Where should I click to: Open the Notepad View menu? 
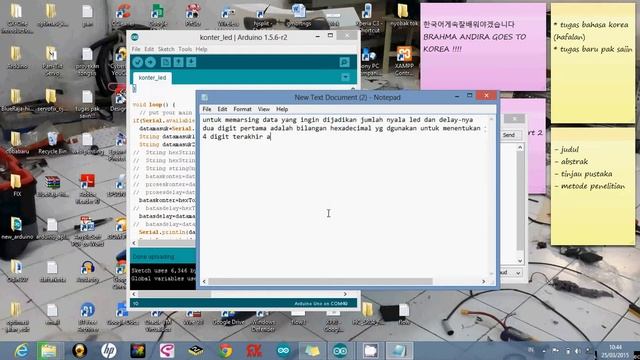[x=264, y=109]
